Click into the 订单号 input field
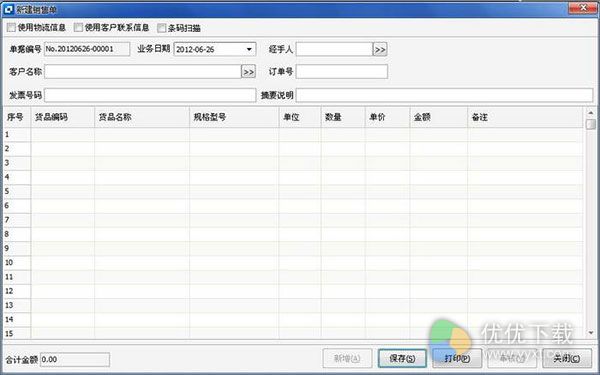600x375 pixels. (x=342, y=72)
